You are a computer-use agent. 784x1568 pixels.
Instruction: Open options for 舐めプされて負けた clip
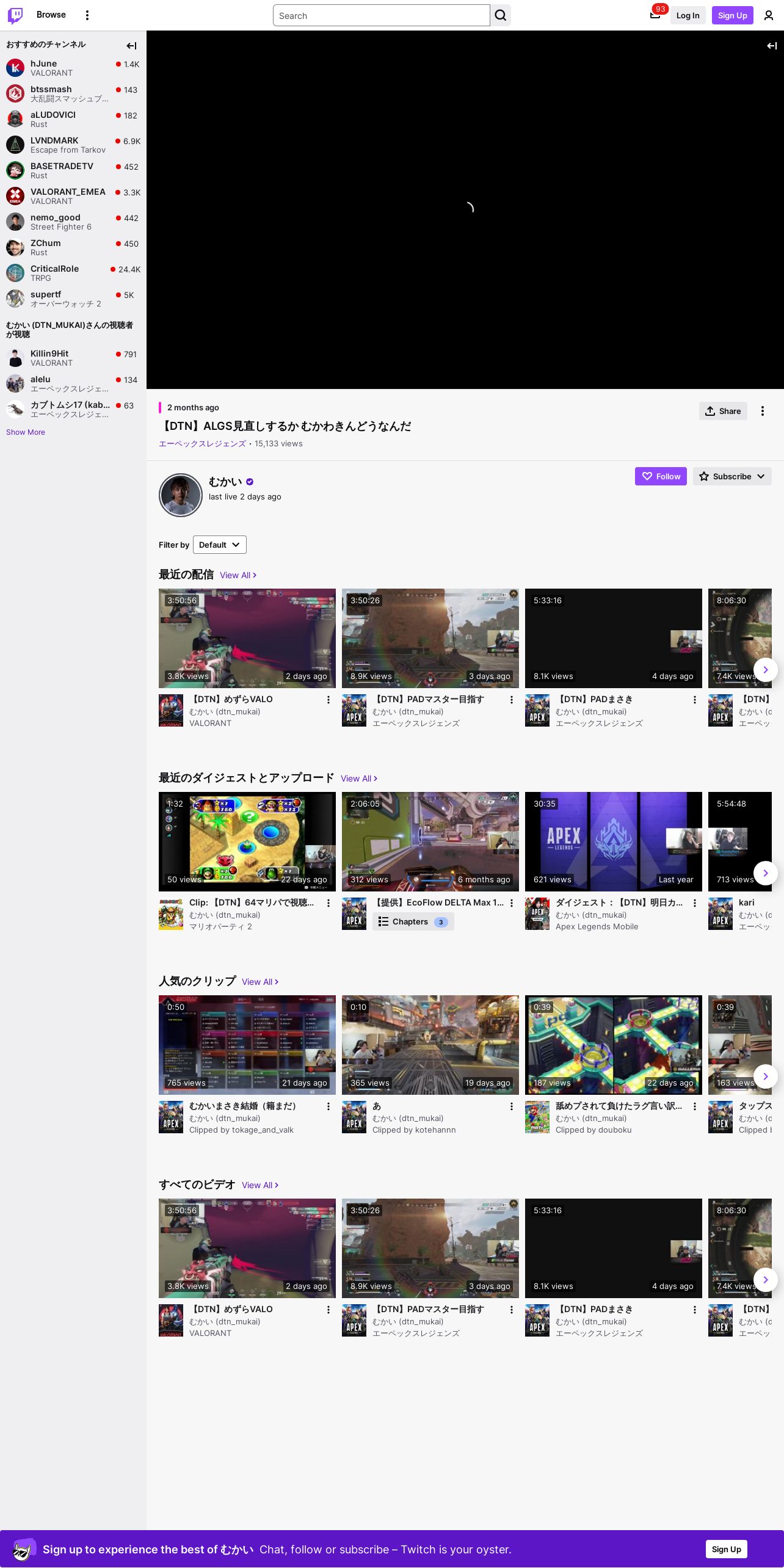[x=695, y=1106]
